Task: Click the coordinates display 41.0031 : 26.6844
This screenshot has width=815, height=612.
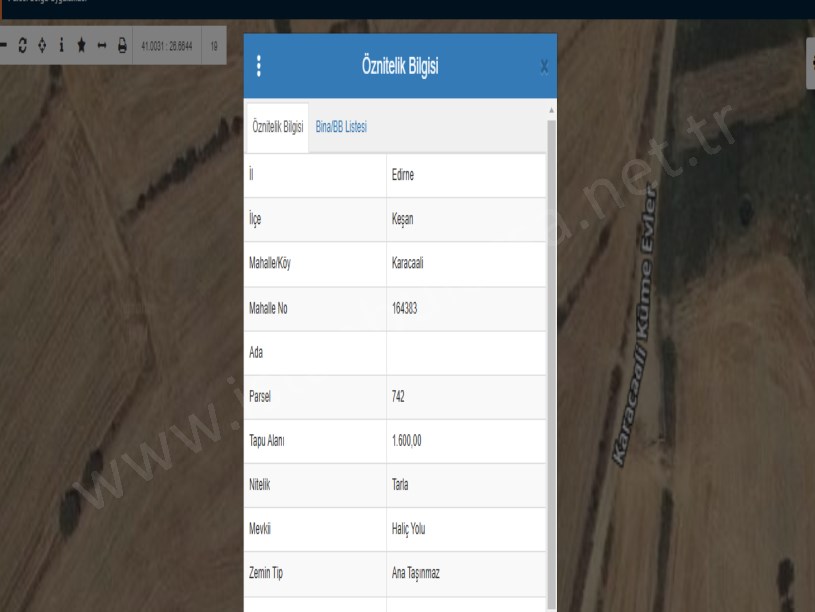Action: pyautogui.click(x=168, y=46)
